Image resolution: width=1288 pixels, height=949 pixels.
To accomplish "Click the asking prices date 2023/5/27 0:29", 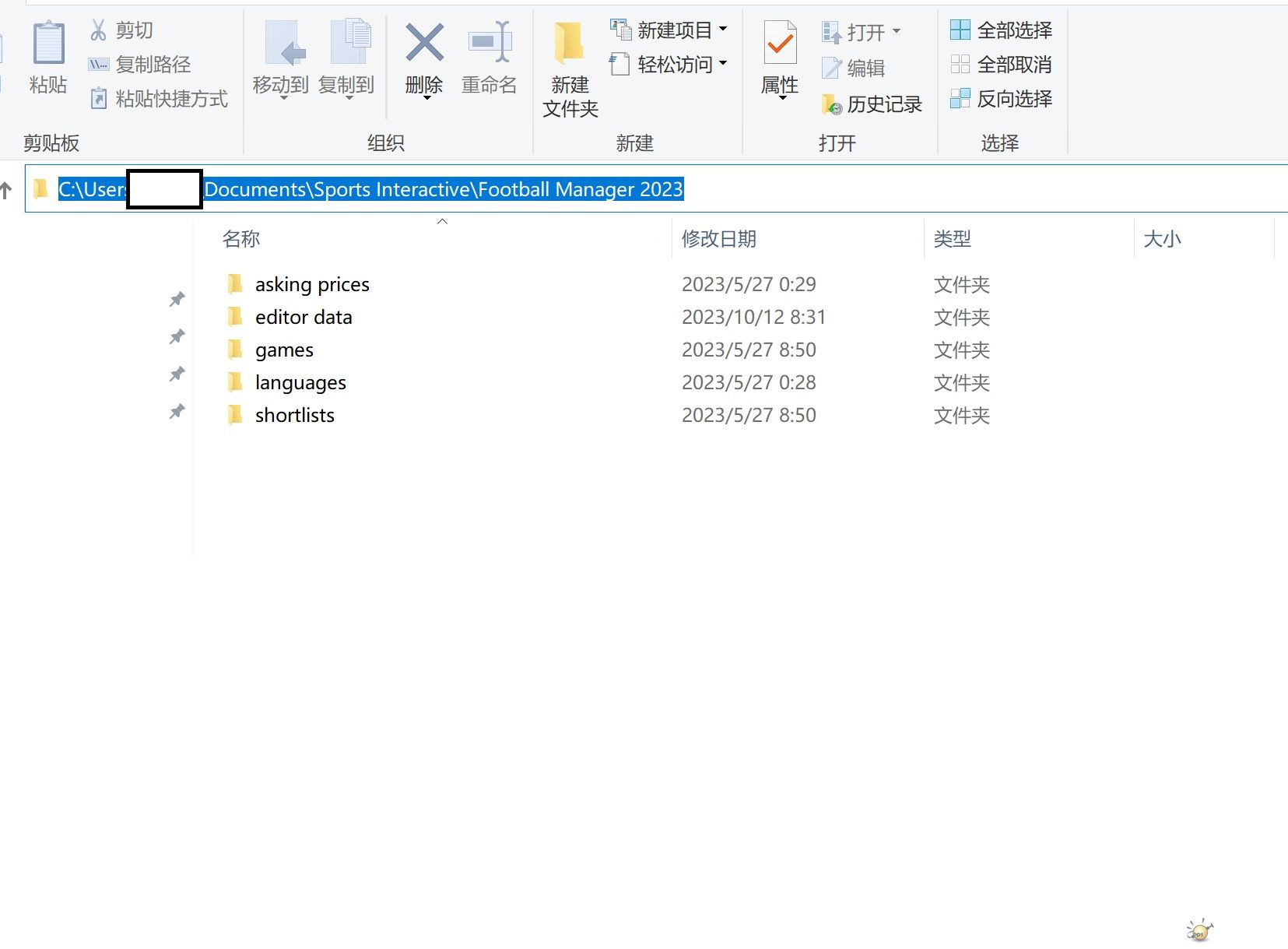I will (749, 284).
